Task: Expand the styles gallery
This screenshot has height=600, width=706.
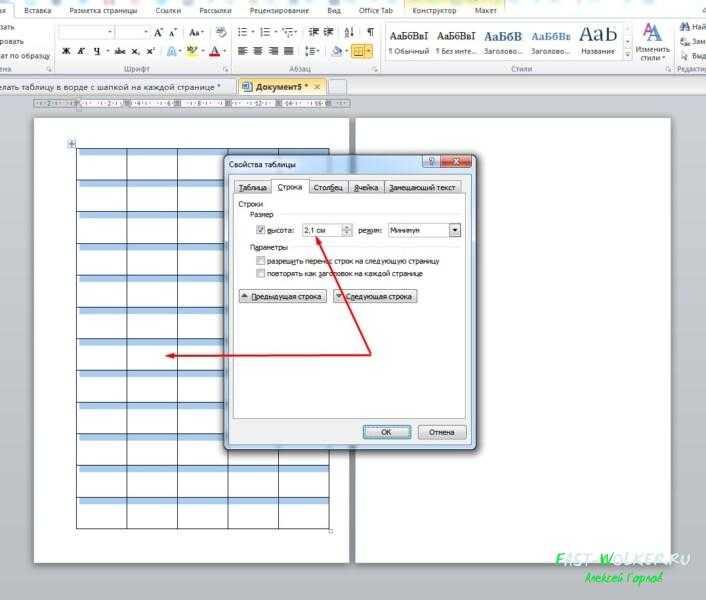Action: coord(628,55)
